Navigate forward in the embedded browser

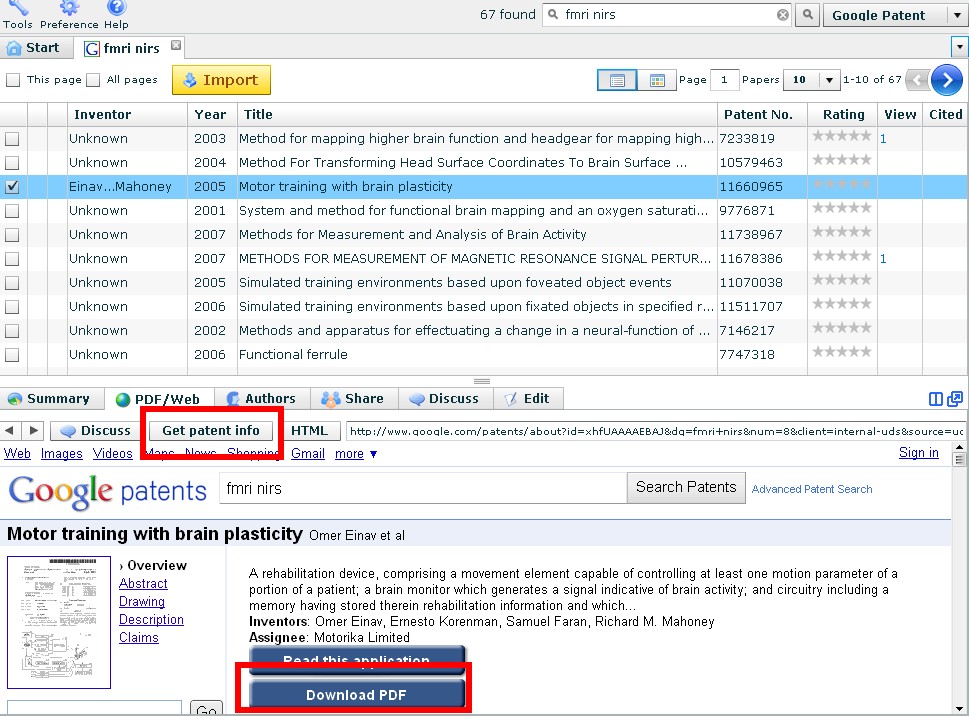34,430
